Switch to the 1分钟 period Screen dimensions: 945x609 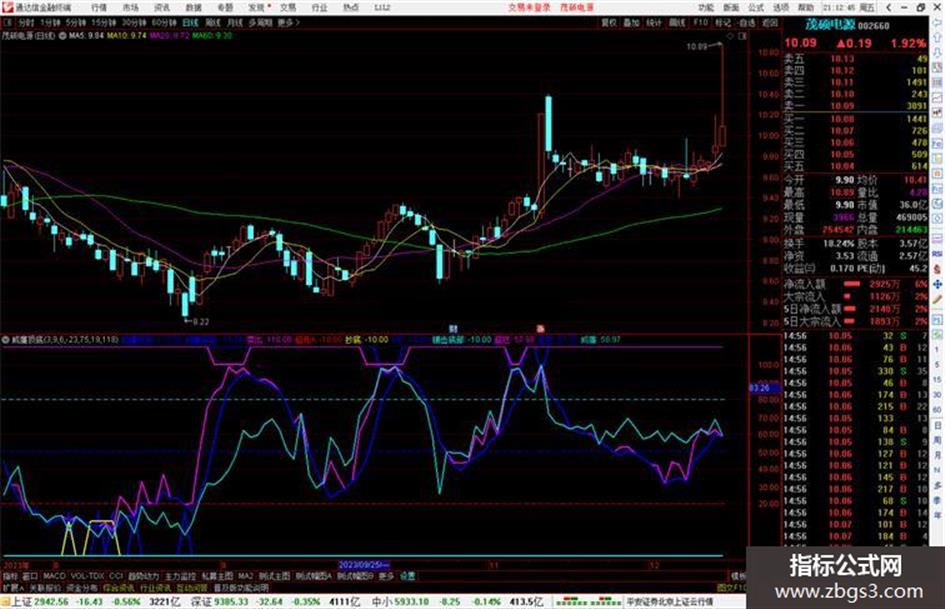pyautogui.click(x=50, y=23)
